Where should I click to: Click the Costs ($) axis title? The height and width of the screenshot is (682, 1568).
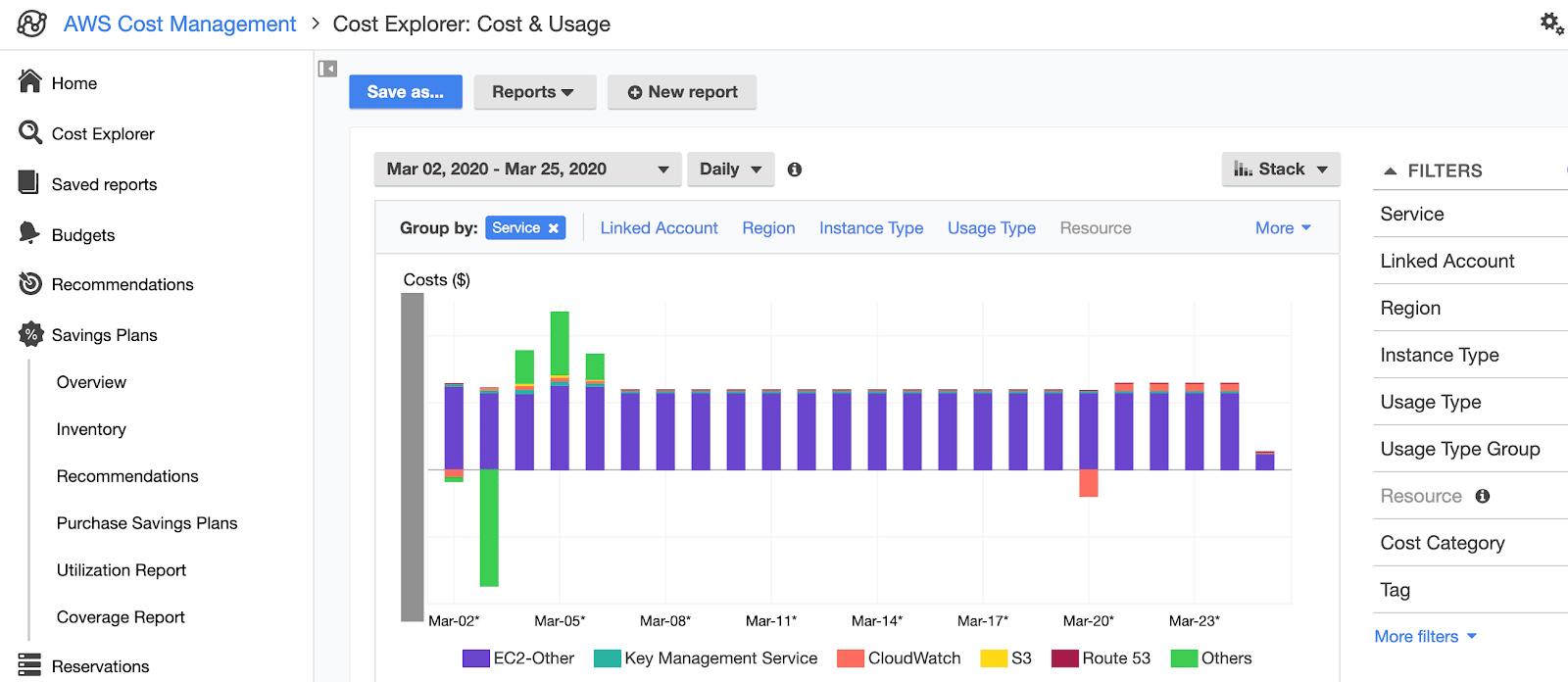(x=437, y=280)
